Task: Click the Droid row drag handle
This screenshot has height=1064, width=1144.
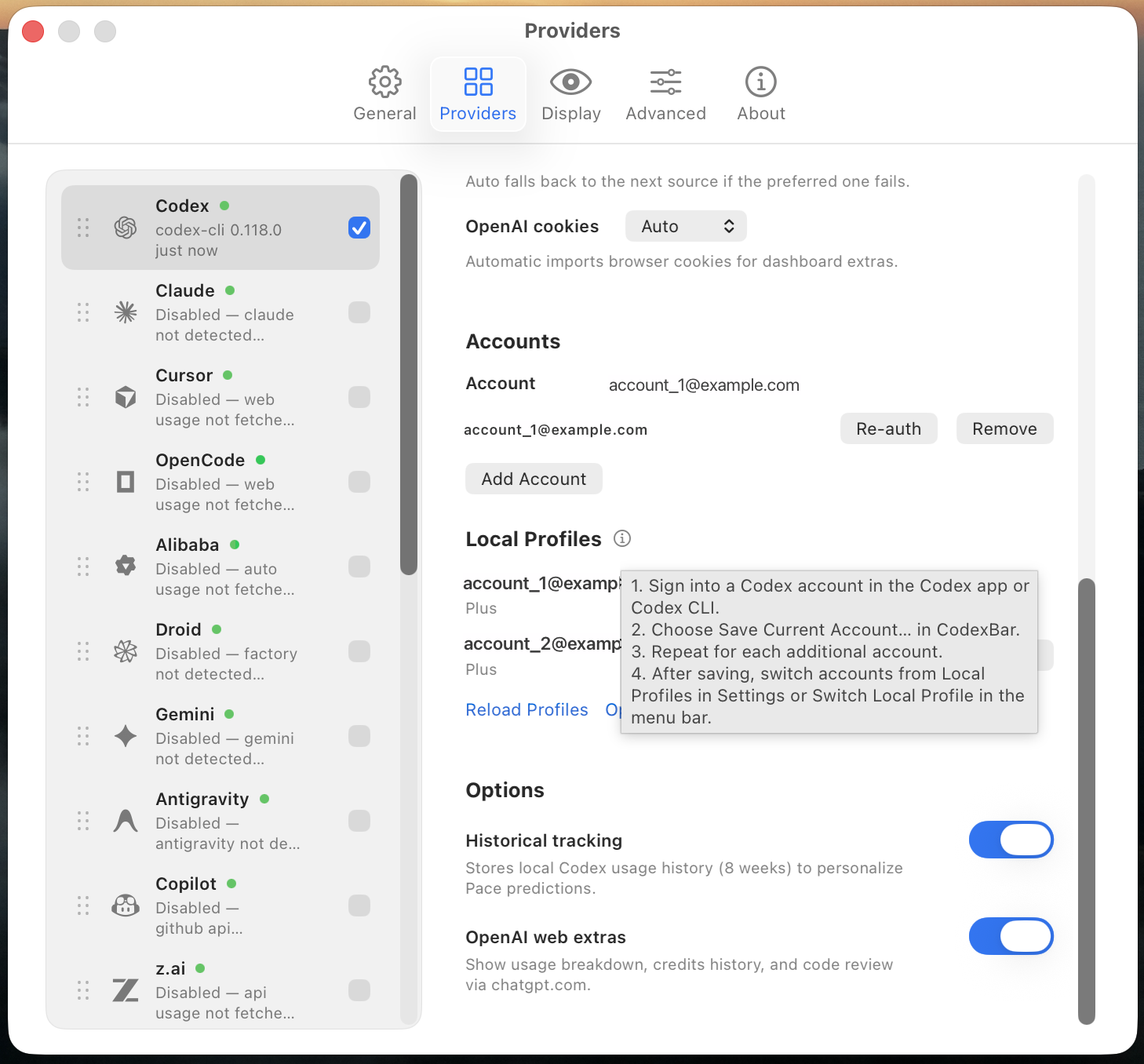Action: pyautogui.click(x=83, y=651)
